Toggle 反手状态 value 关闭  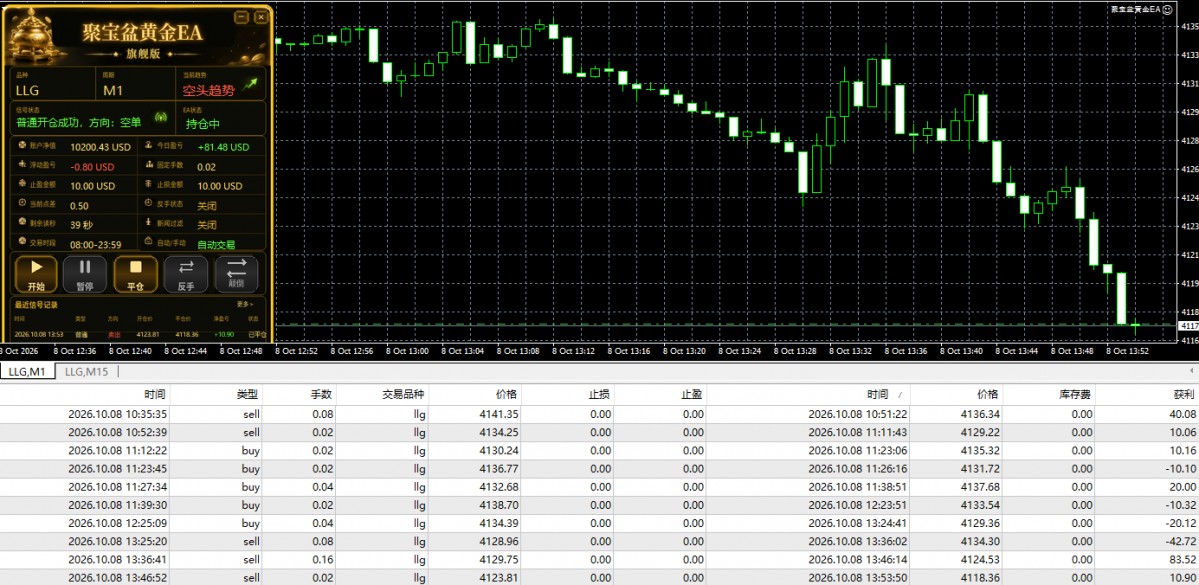(x=206, y=206)
